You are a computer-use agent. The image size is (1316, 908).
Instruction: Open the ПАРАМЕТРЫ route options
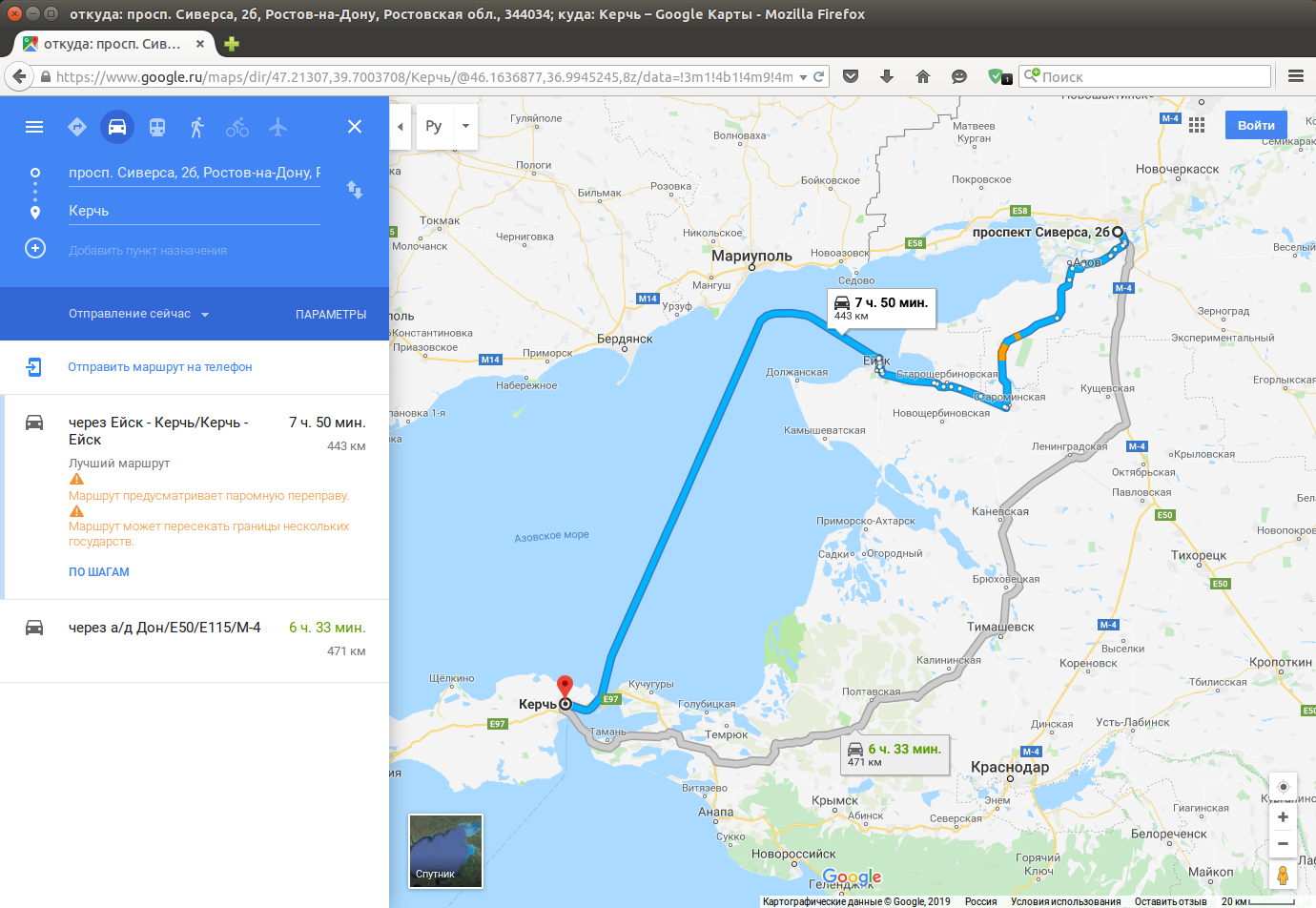[331, 315]
